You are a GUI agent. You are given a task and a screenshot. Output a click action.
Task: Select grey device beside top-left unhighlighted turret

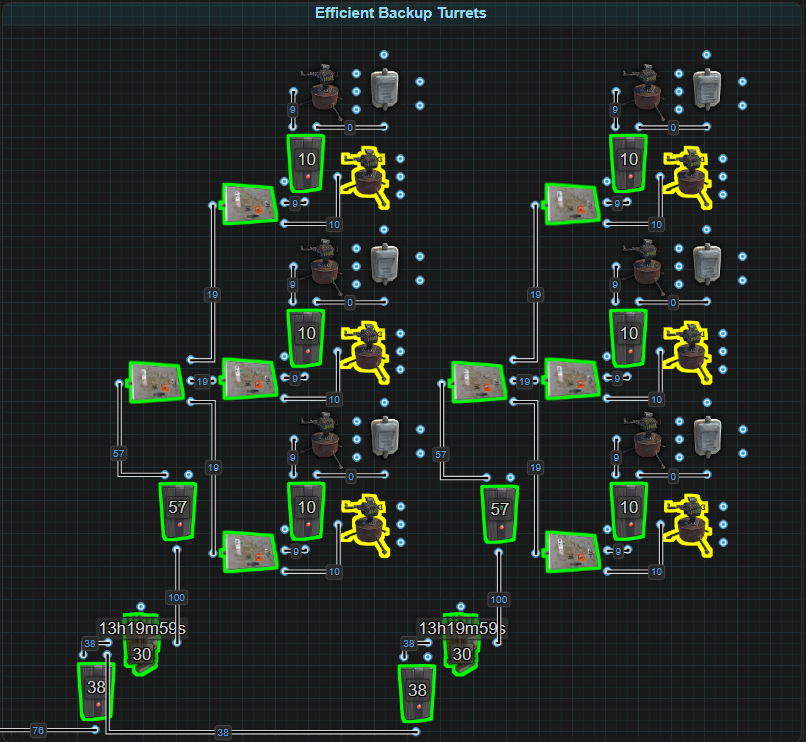pyautogui.click(x=384, y=89)
